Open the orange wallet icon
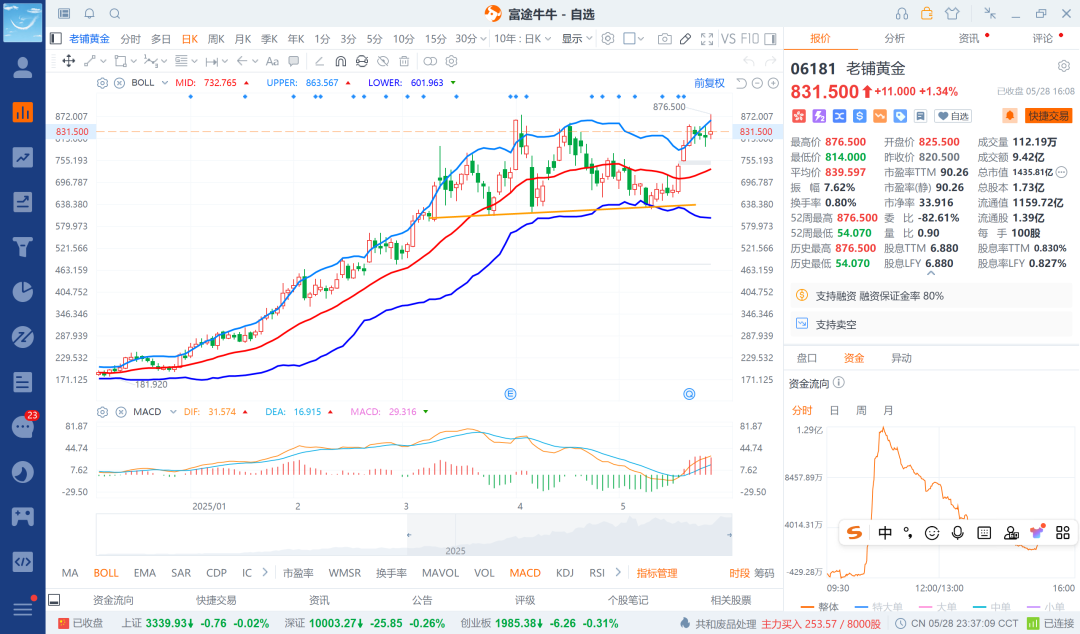Viewport: 1080px width, 634px height. 926,14
